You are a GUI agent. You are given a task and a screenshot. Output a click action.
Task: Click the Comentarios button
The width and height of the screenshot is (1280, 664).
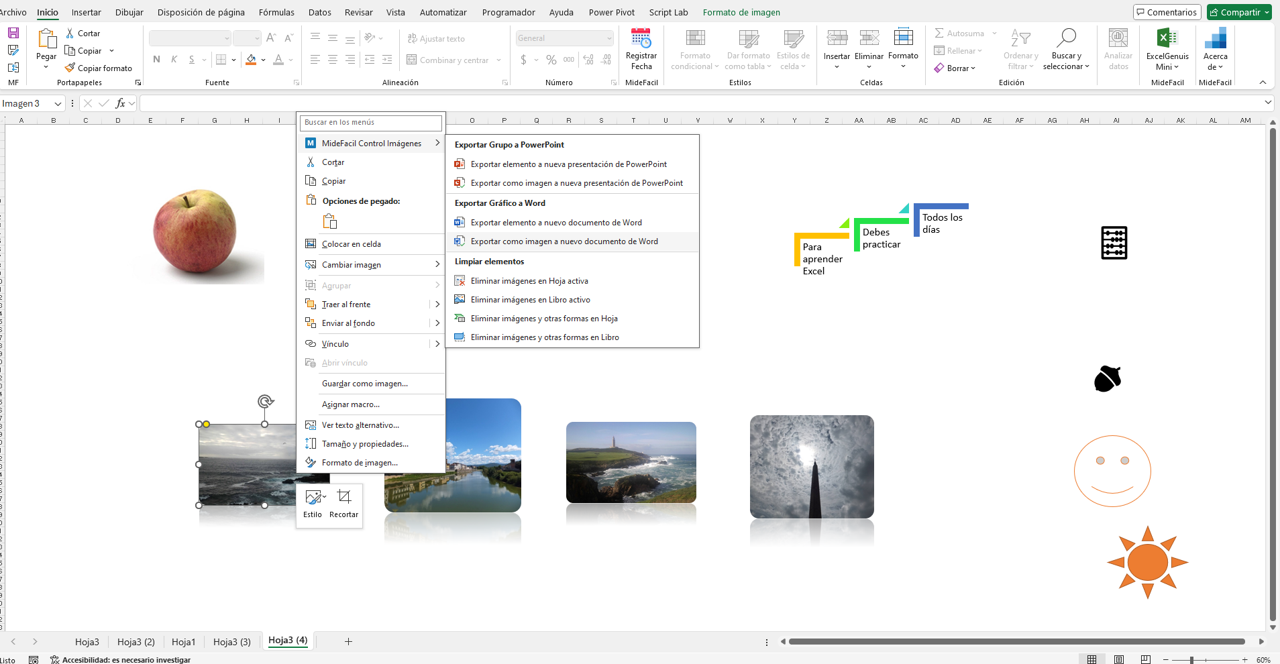1166,12
